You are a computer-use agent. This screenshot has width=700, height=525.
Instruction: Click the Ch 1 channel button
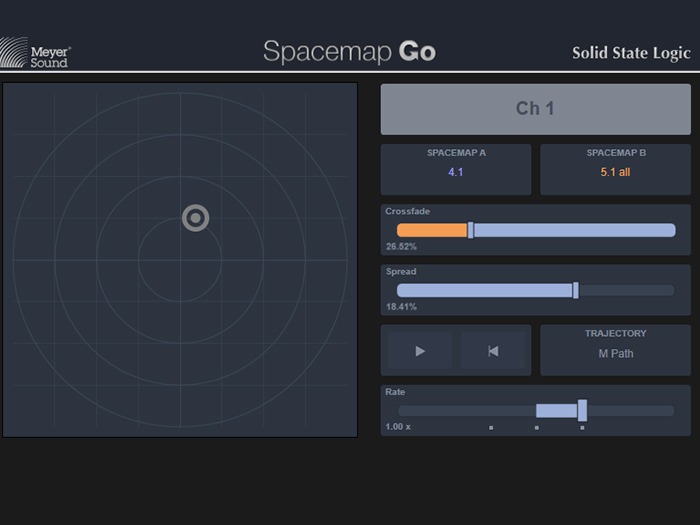coord(536,109)
